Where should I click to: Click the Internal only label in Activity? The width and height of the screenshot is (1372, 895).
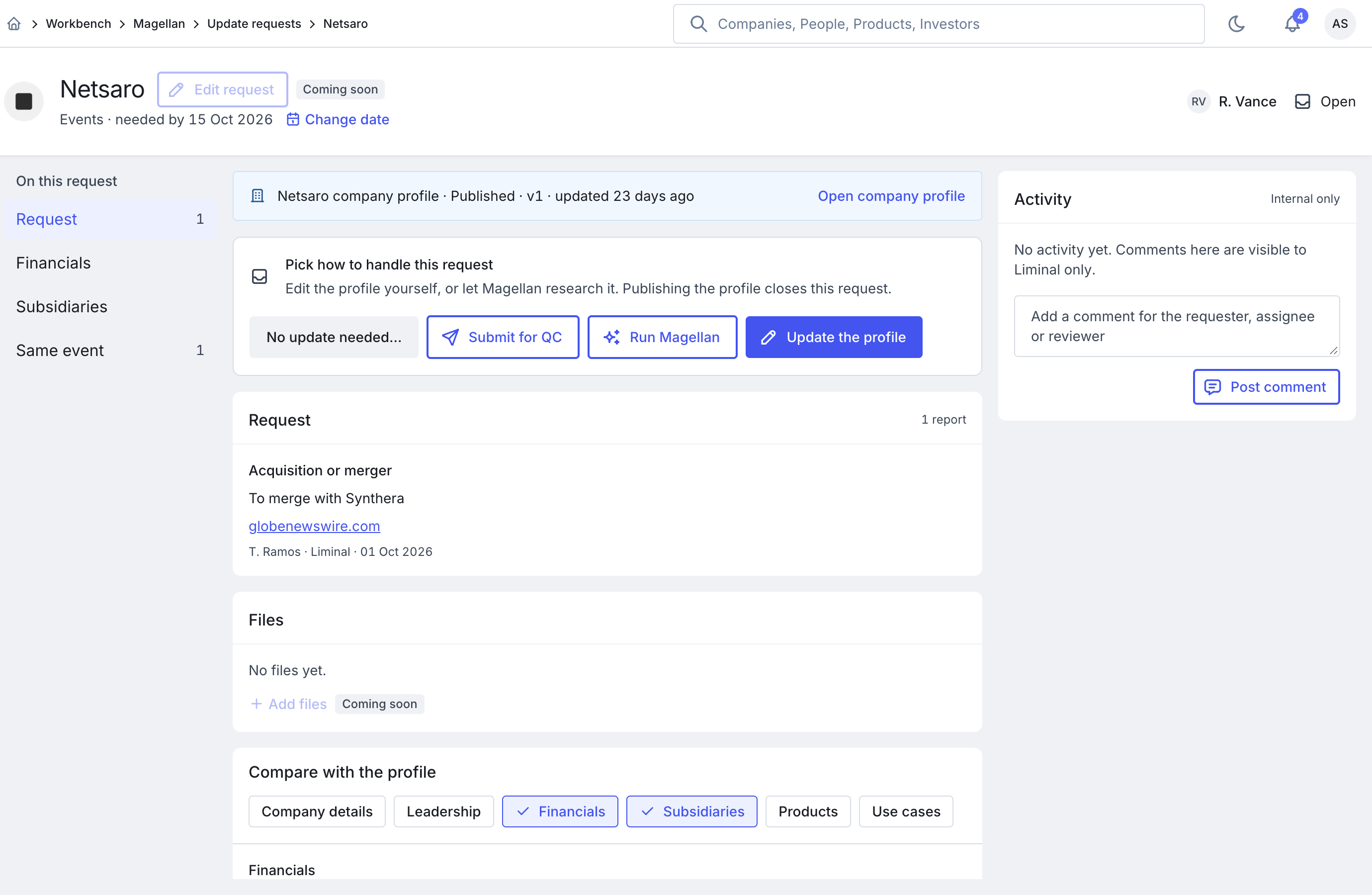pyautogui.click(x=1304, y=199)
